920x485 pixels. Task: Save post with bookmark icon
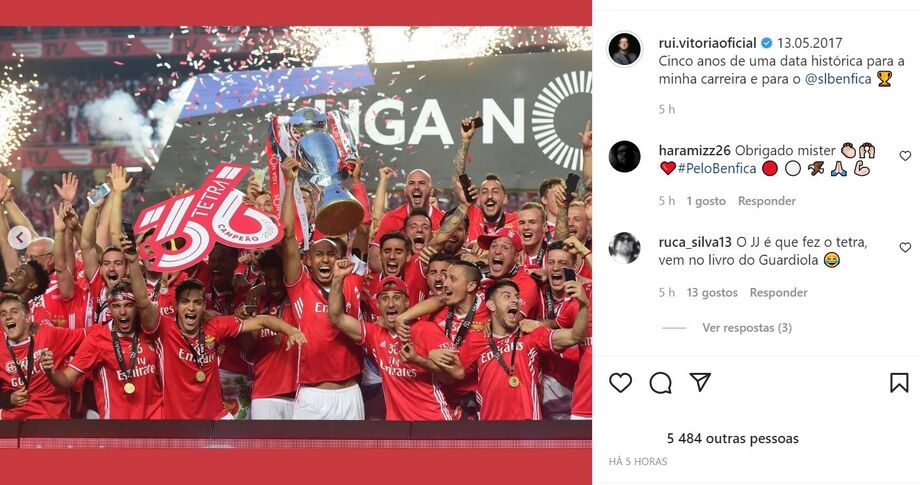899,383
